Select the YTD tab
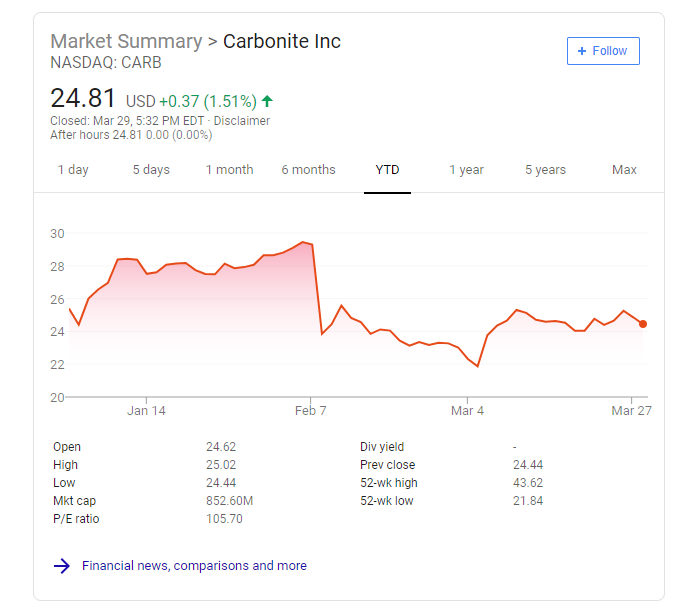The width and height of the screenshot is (688, 613). tap(387, 170)
